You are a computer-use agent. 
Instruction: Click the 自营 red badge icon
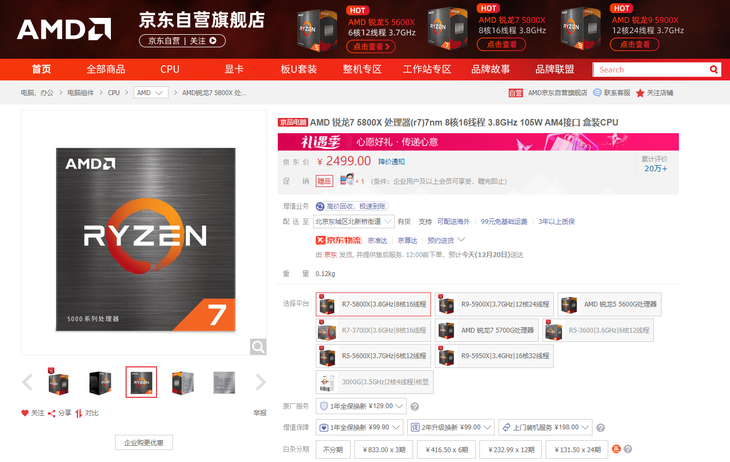(515, 93)
